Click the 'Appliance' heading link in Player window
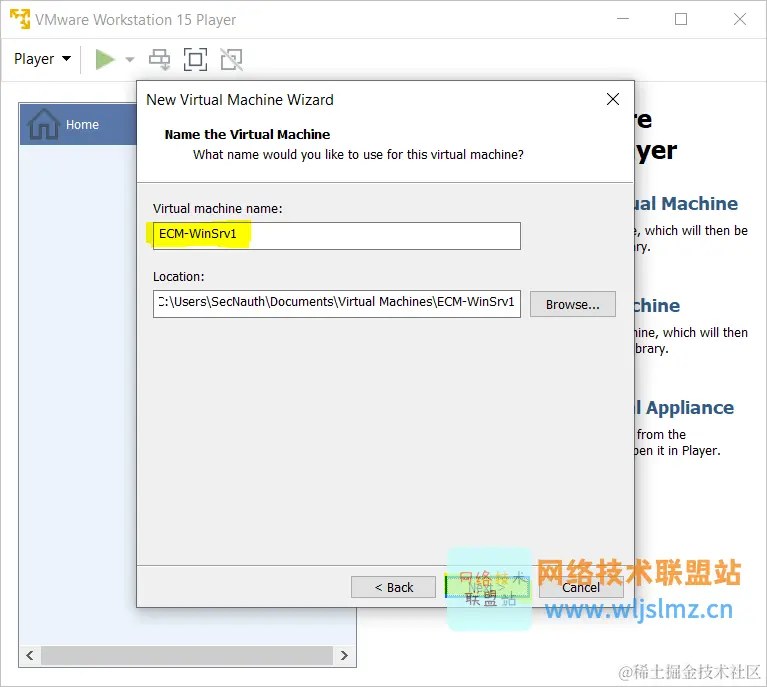Viewport: 767px width, 687px height. pyautogui.click(x=685, y=408)
